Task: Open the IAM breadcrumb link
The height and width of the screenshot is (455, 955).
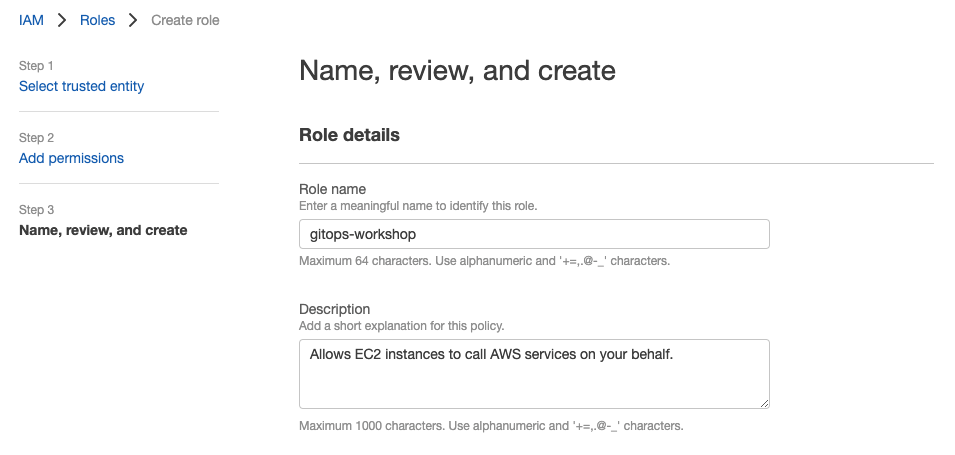Action: coord(31,20)
